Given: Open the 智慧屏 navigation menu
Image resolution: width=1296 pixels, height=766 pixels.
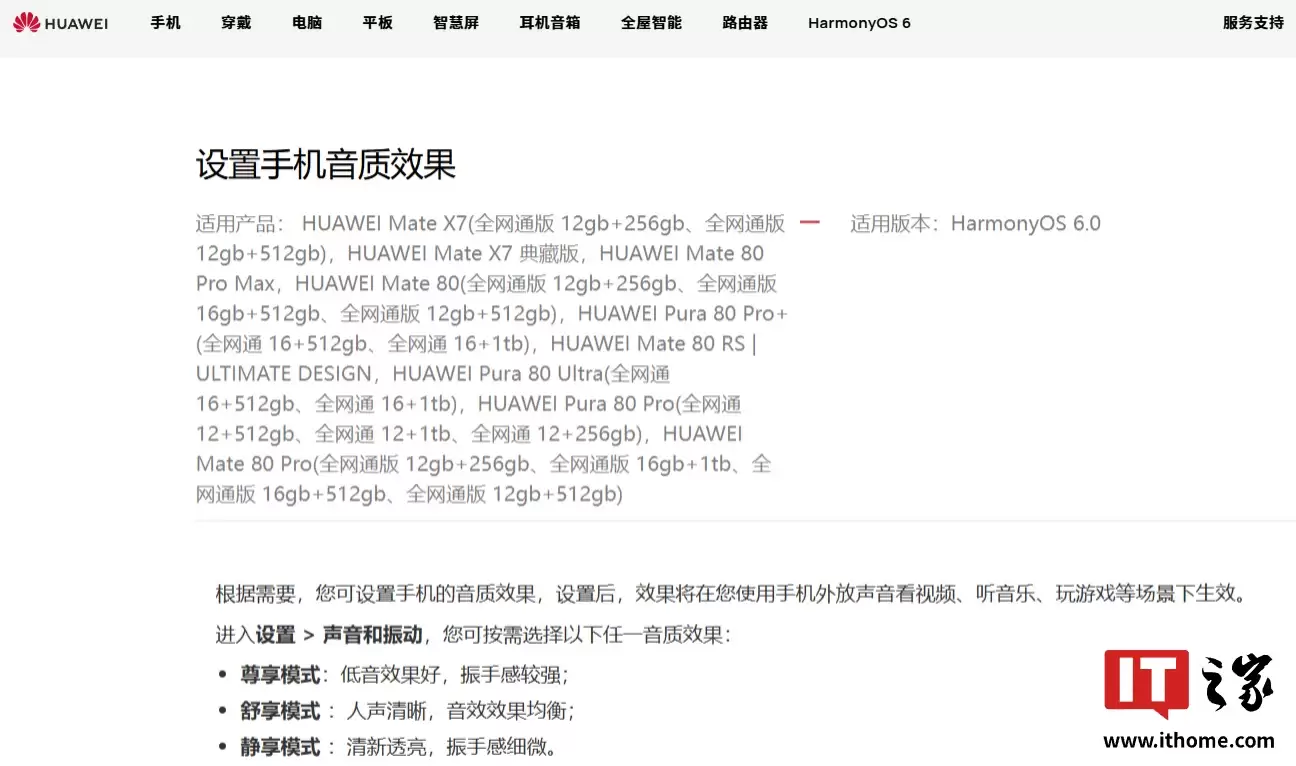Looking at the screenshot, I should 456,22.
